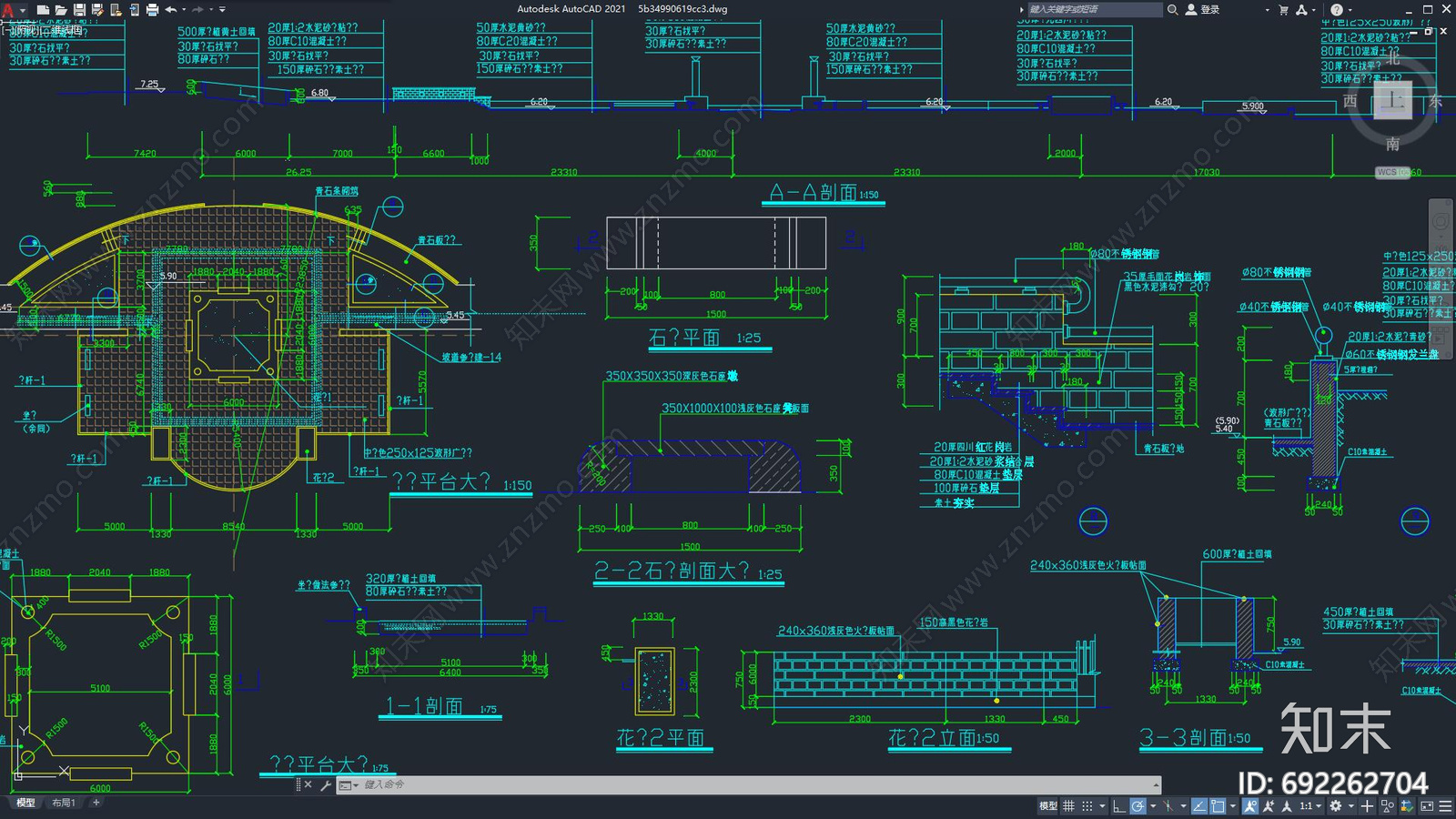Open the WCS coordinate system dropdown
The height and width of the screenshot is (819, 1456).
1392,172
